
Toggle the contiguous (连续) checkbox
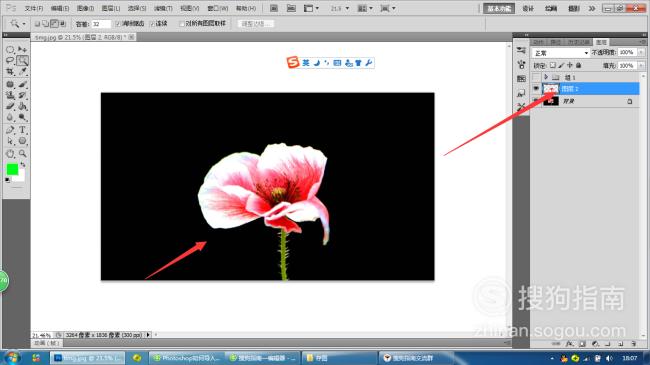point(152,24)
